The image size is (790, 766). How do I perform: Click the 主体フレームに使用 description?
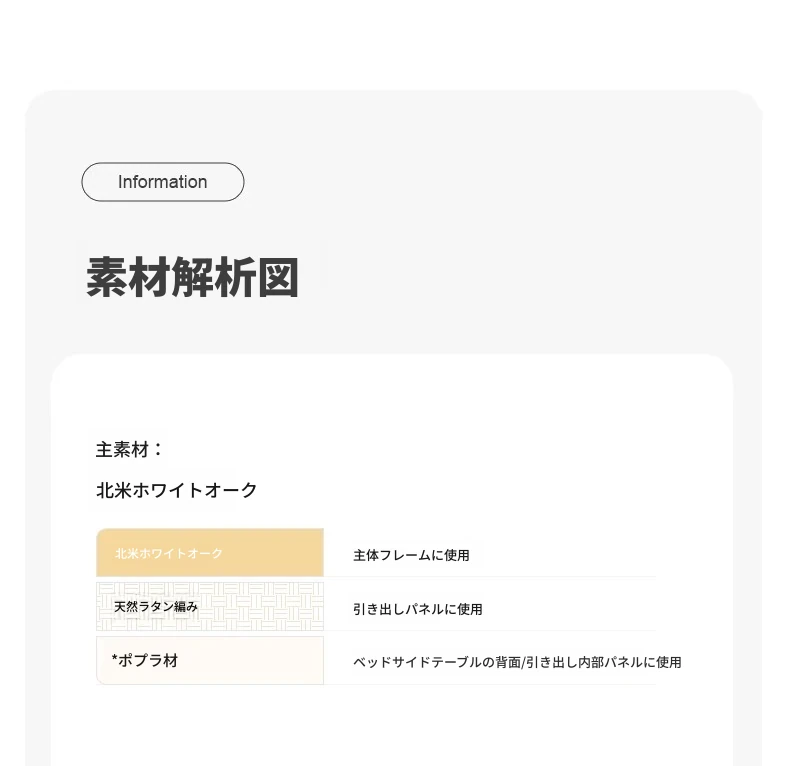[411, 555]
